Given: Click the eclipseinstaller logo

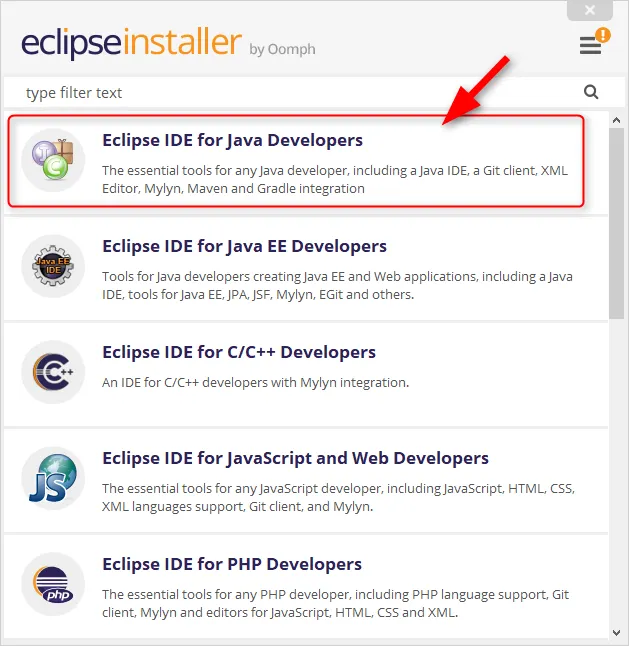Looking at the screenshot, I should pos(131,44).
